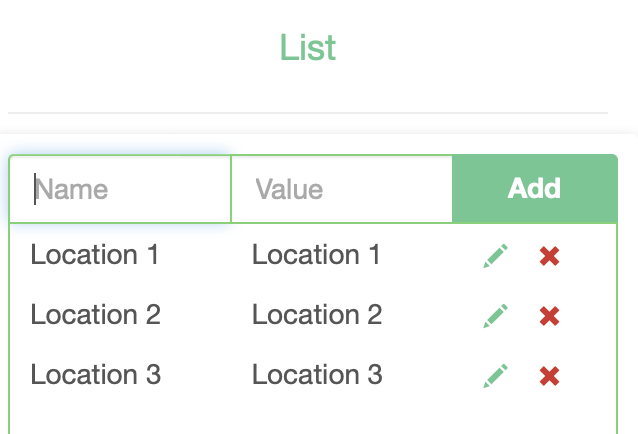Click into the Value input field

341,189
